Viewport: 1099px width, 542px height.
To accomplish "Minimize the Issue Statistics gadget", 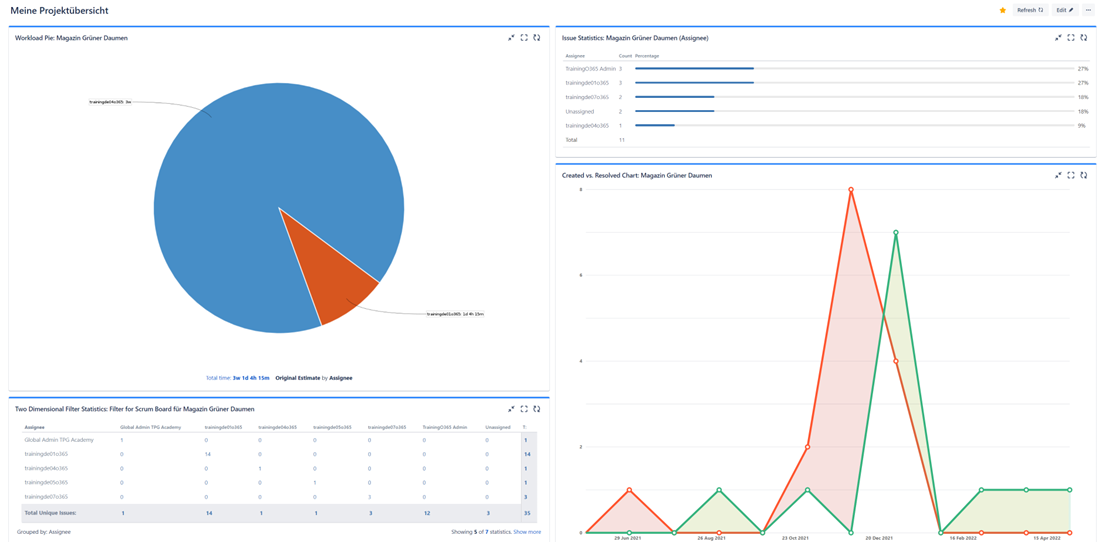I will click(x=1058, y=38).
